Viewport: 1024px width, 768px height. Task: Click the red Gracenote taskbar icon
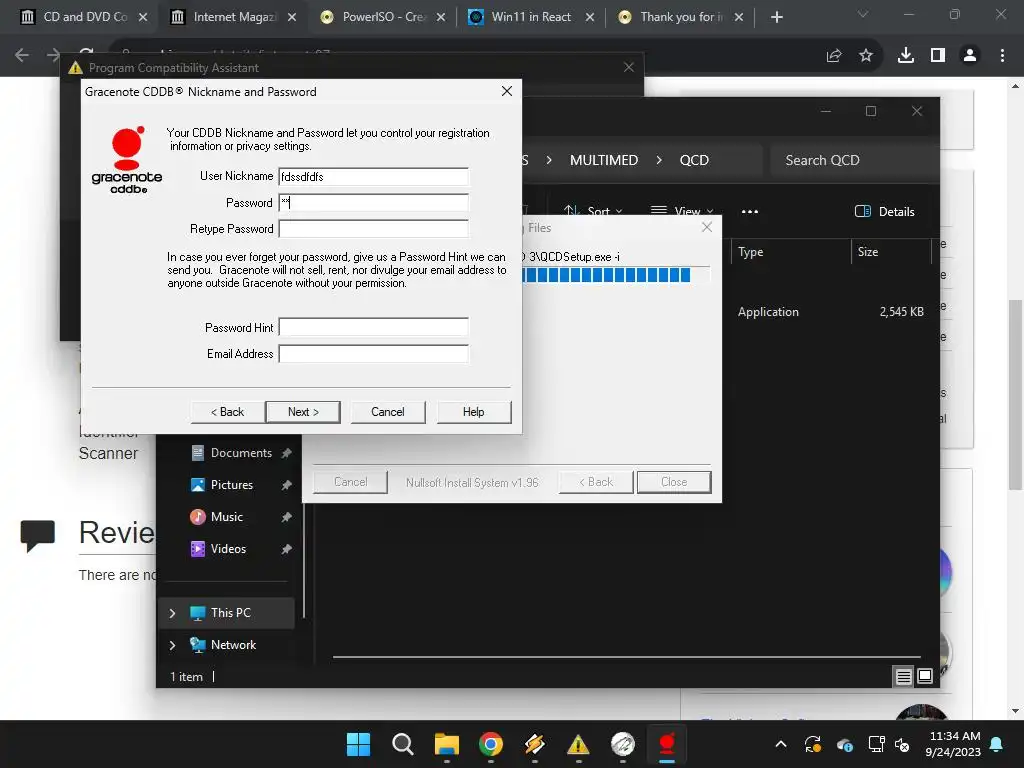click(x=667, y=744)
